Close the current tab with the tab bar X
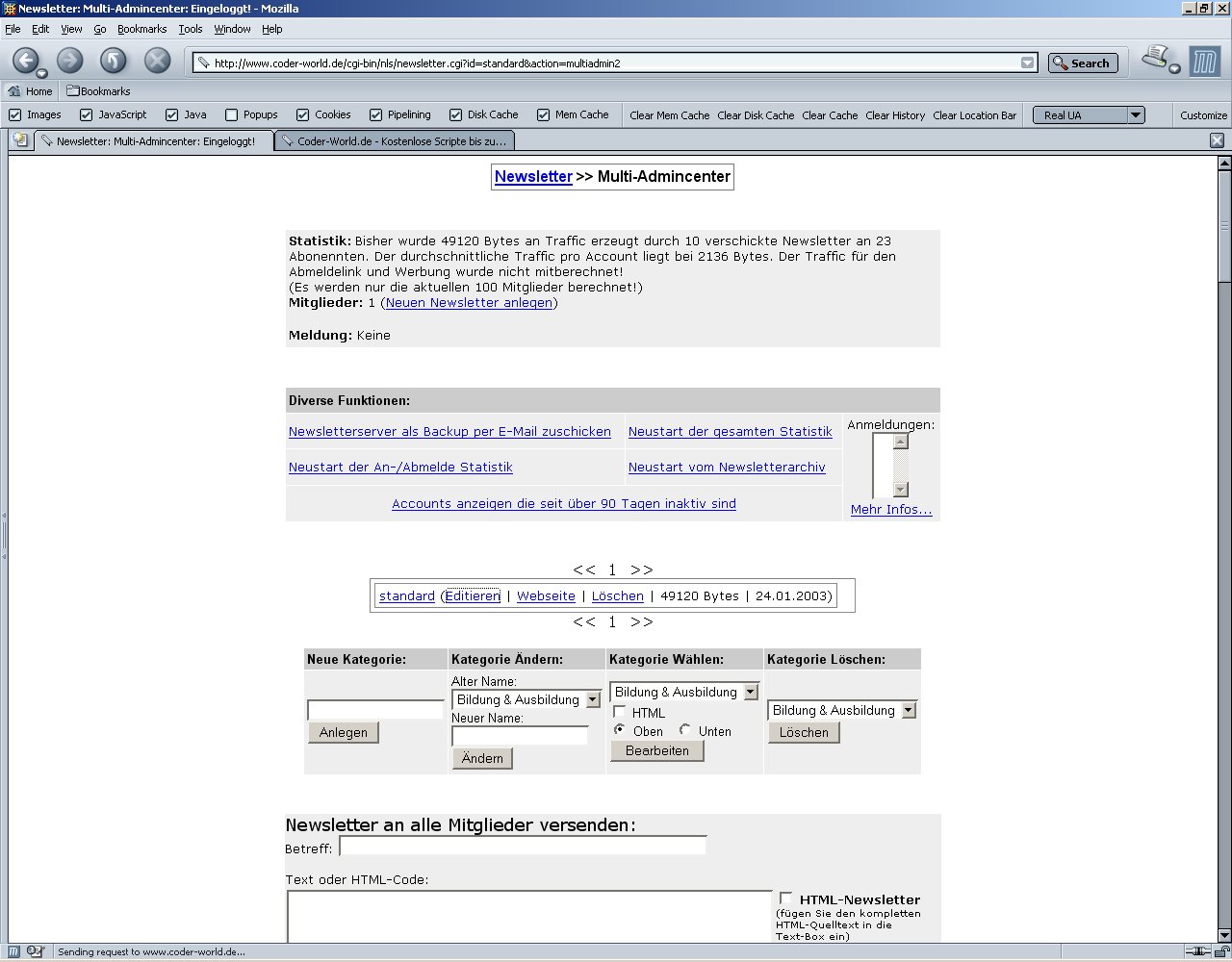Image resolution: width=1232 pixels, height=962 pixels. (1217, 140)
